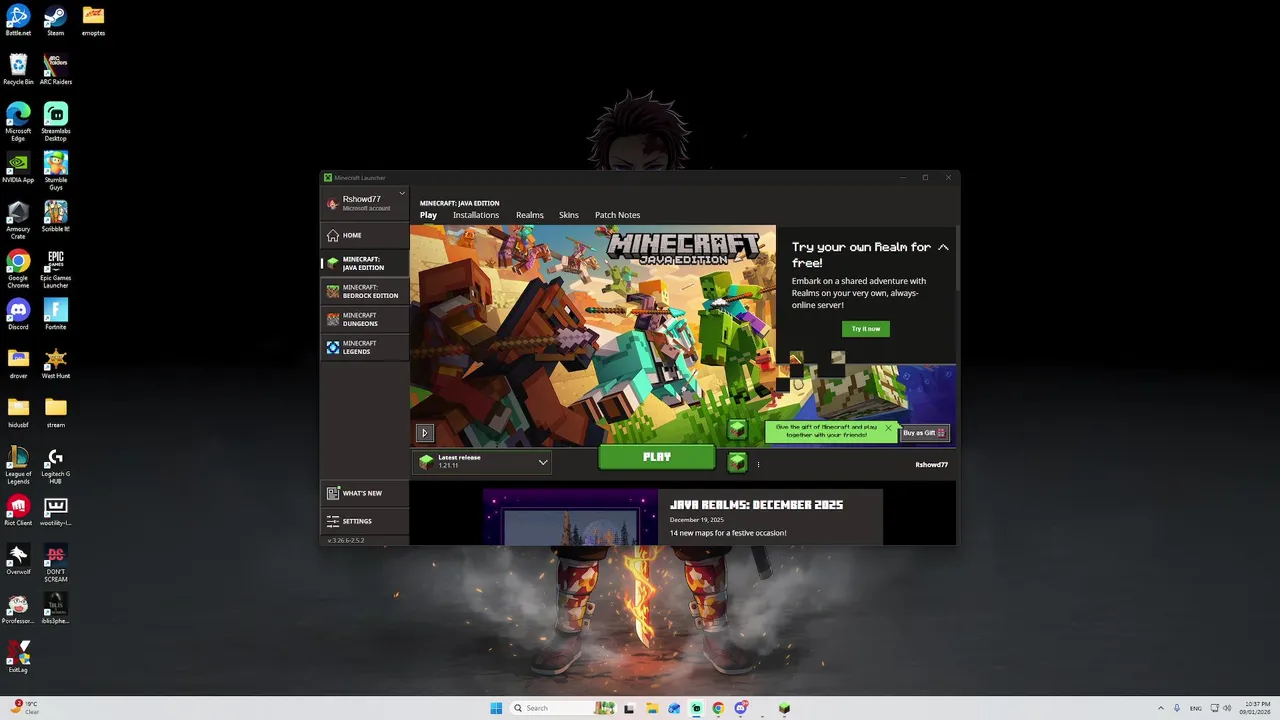
Task: Click the Buy as Gift button
Action: click(924, 433)
